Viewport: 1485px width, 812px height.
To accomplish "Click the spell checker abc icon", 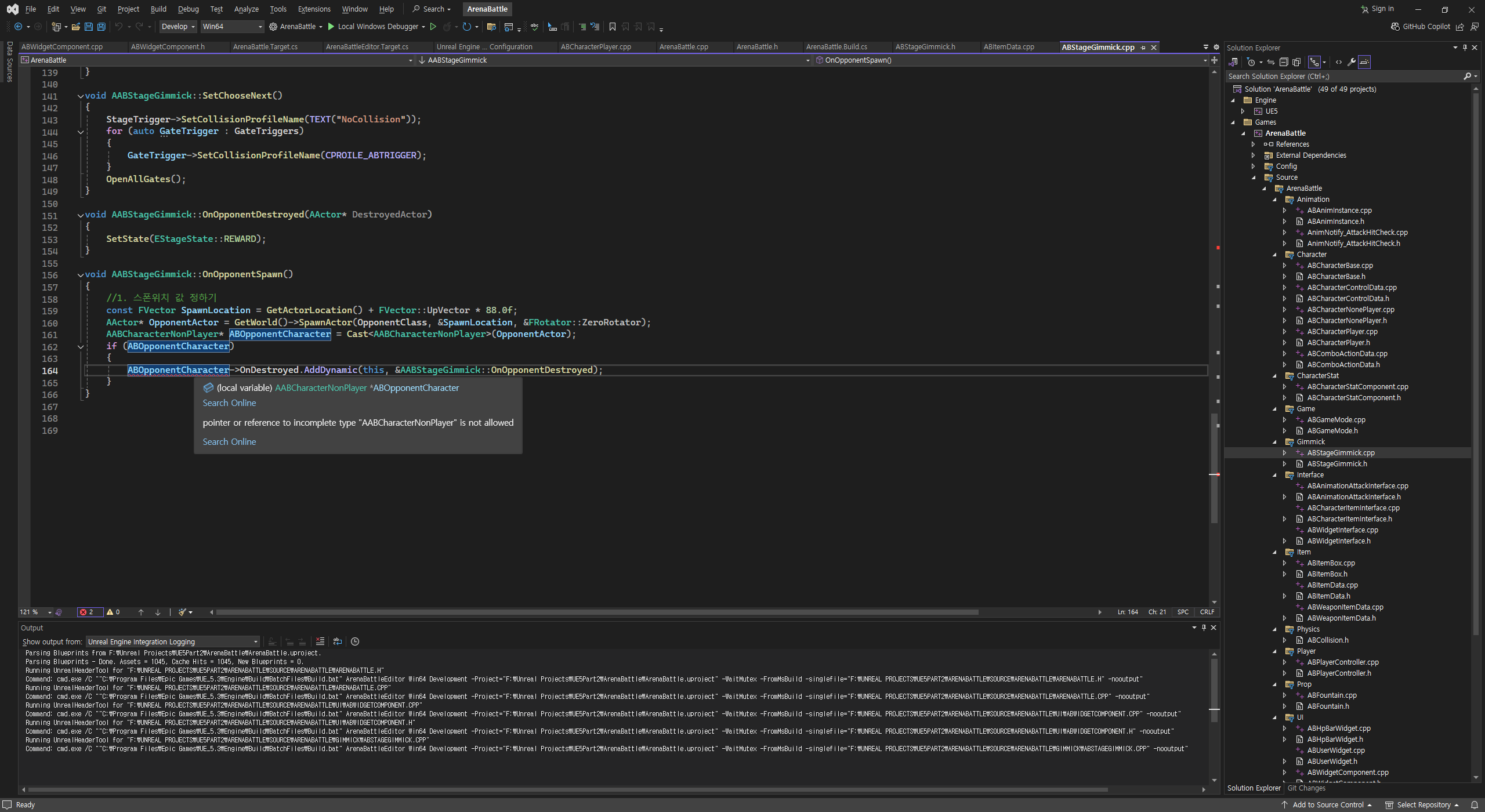I will click(534, 27).
